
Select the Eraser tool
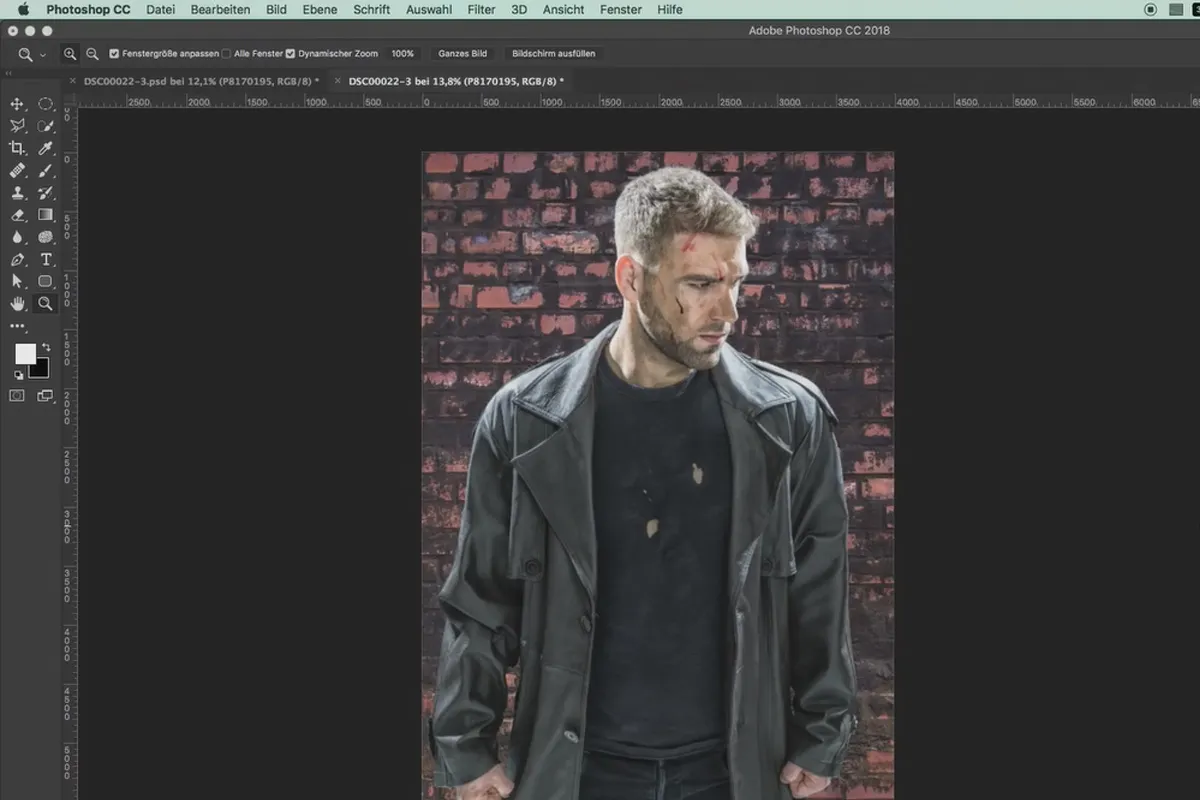17,215
